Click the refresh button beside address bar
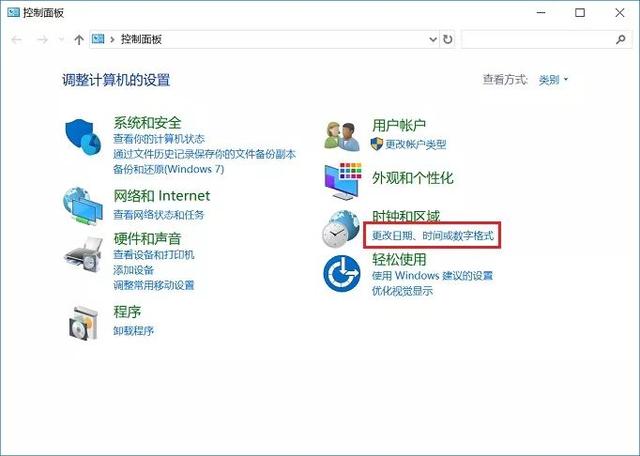Viewport: 640px width, 456px height. [x=448, y=40]
